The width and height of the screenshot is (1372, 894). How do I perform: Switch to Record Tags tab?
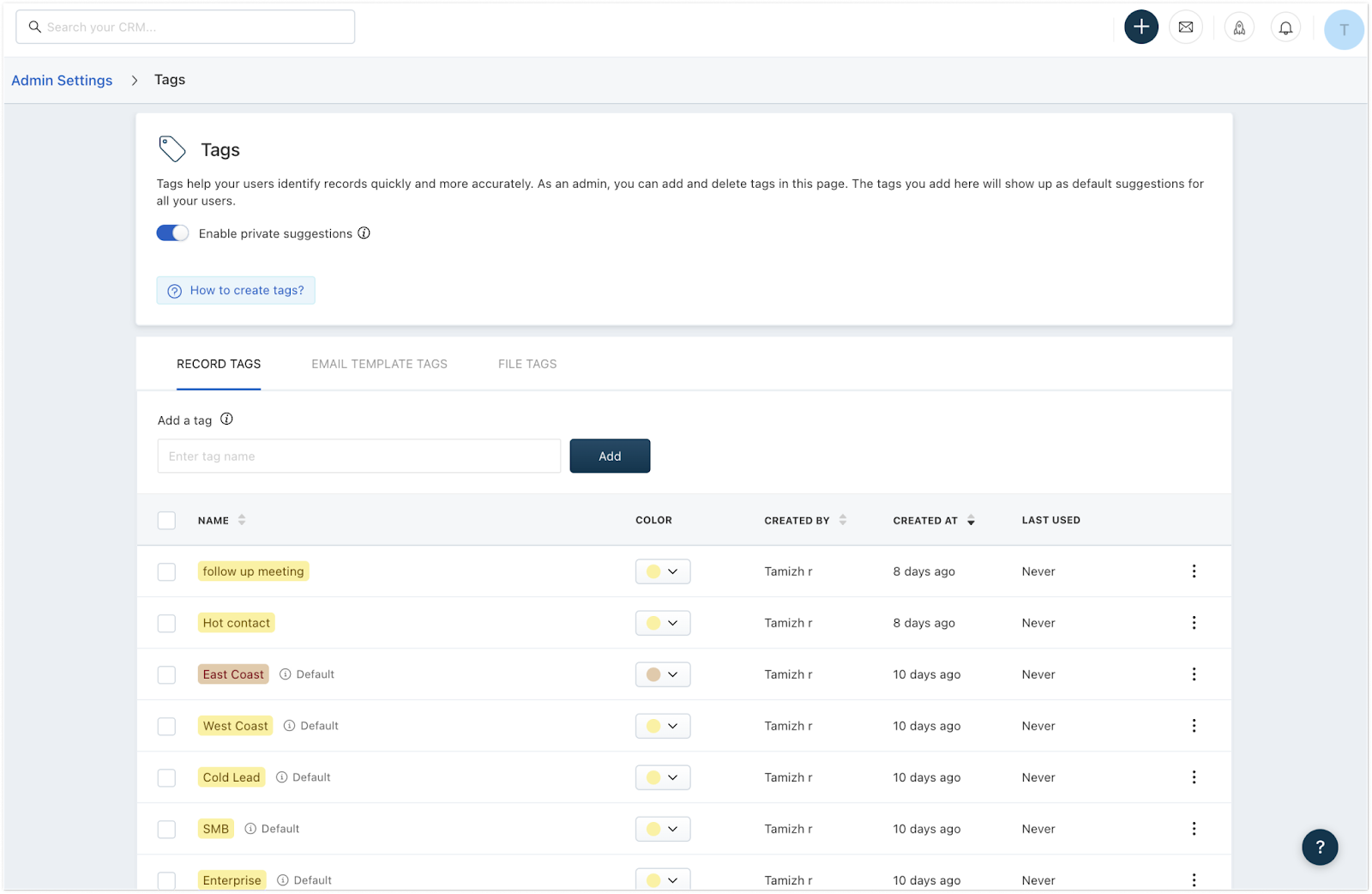pos(219,364)
